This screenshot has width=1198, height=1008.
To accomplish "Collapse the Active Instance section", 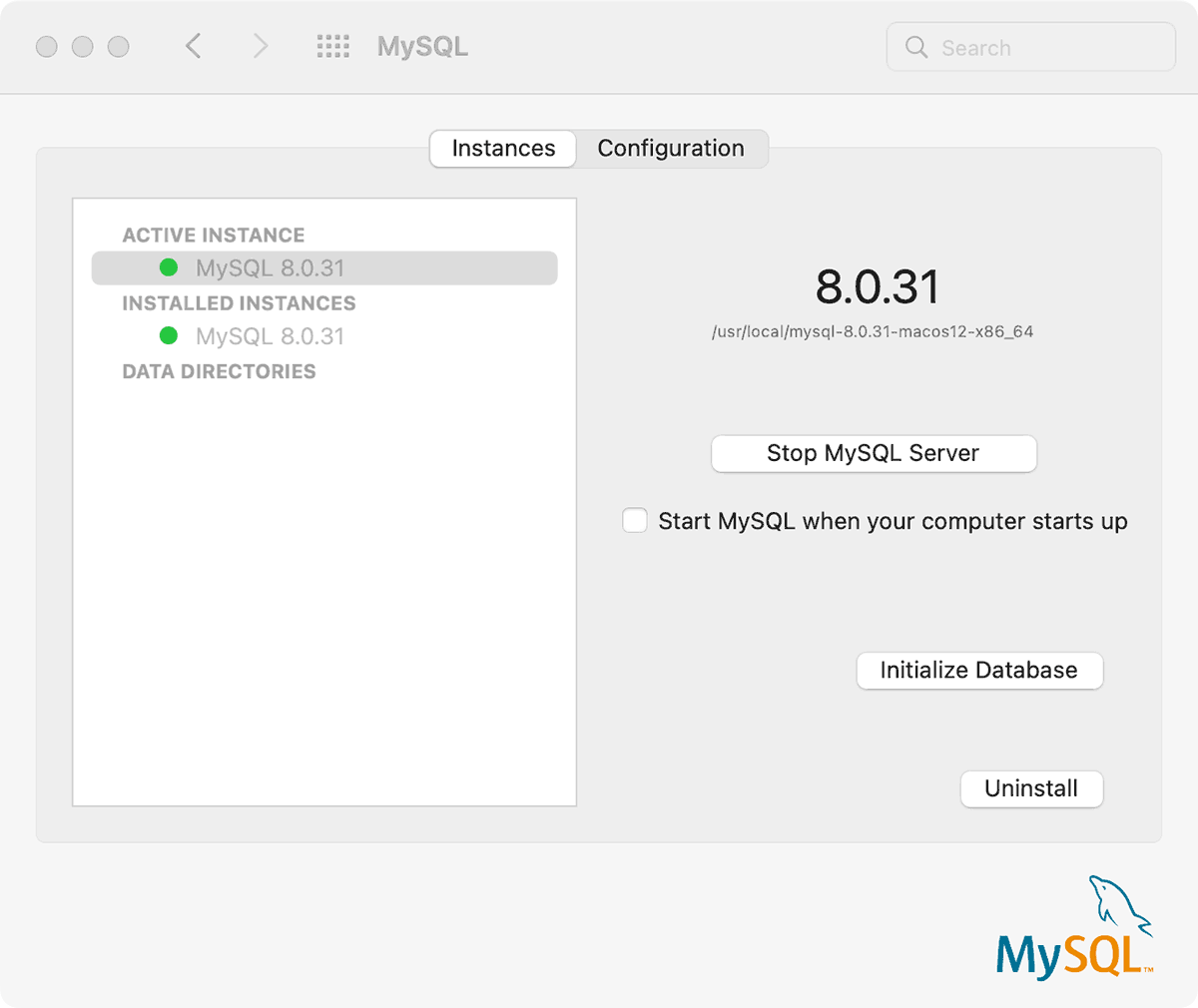I will pos(213,235).
